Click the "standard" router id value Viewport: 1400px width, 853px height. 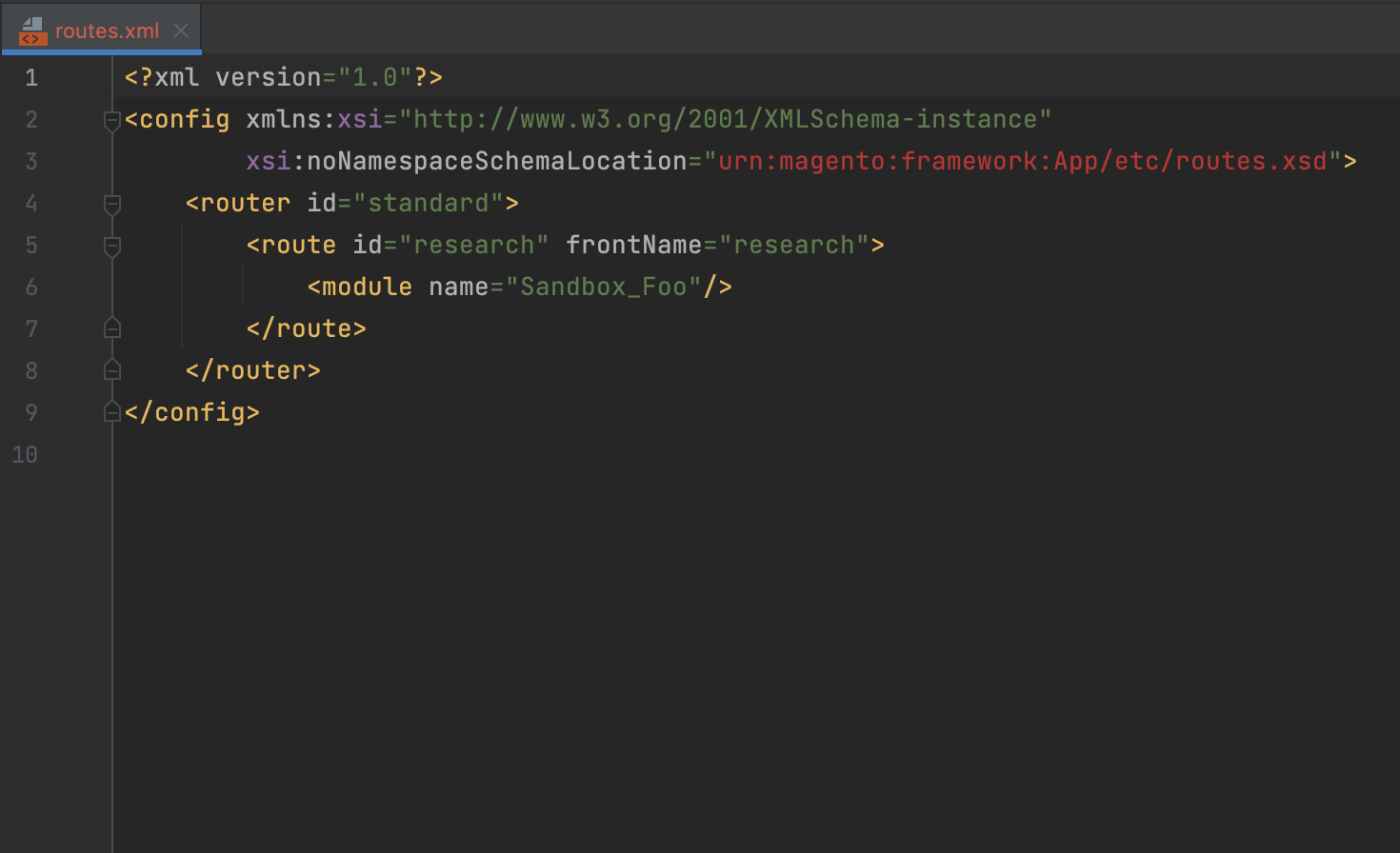tap(429, 203)
